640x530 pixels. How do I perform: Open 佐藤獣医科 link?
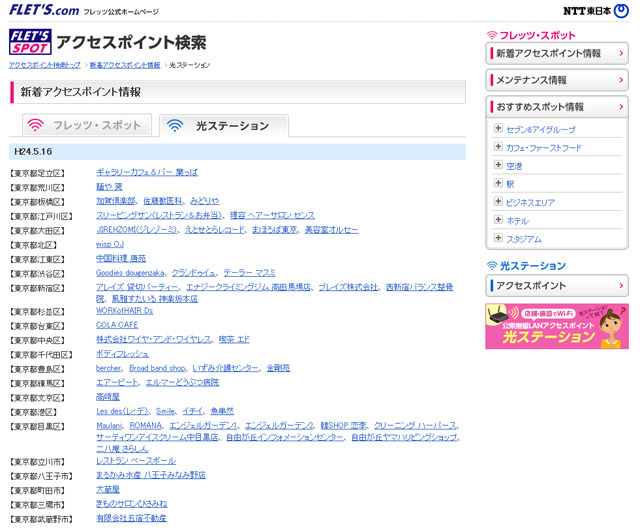tap(163, 201)
